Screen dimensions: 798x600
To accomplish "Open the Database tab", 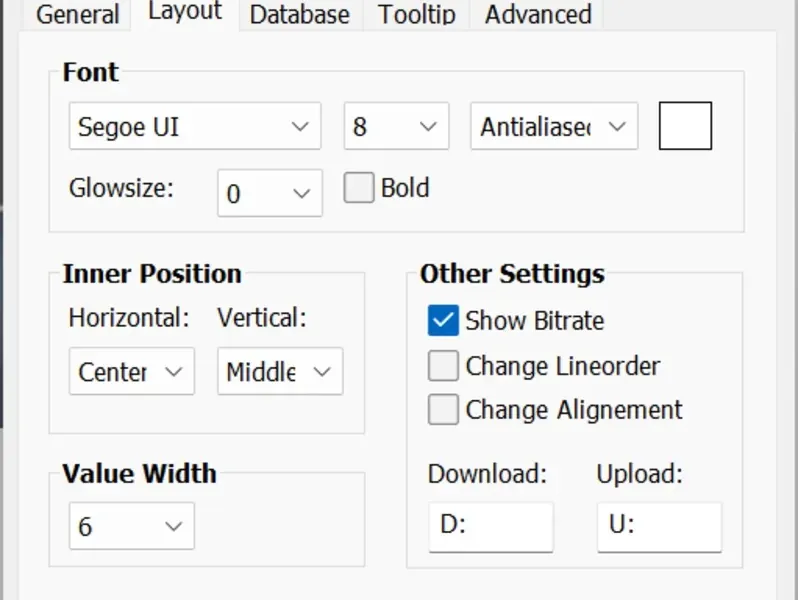I will 300,15.
